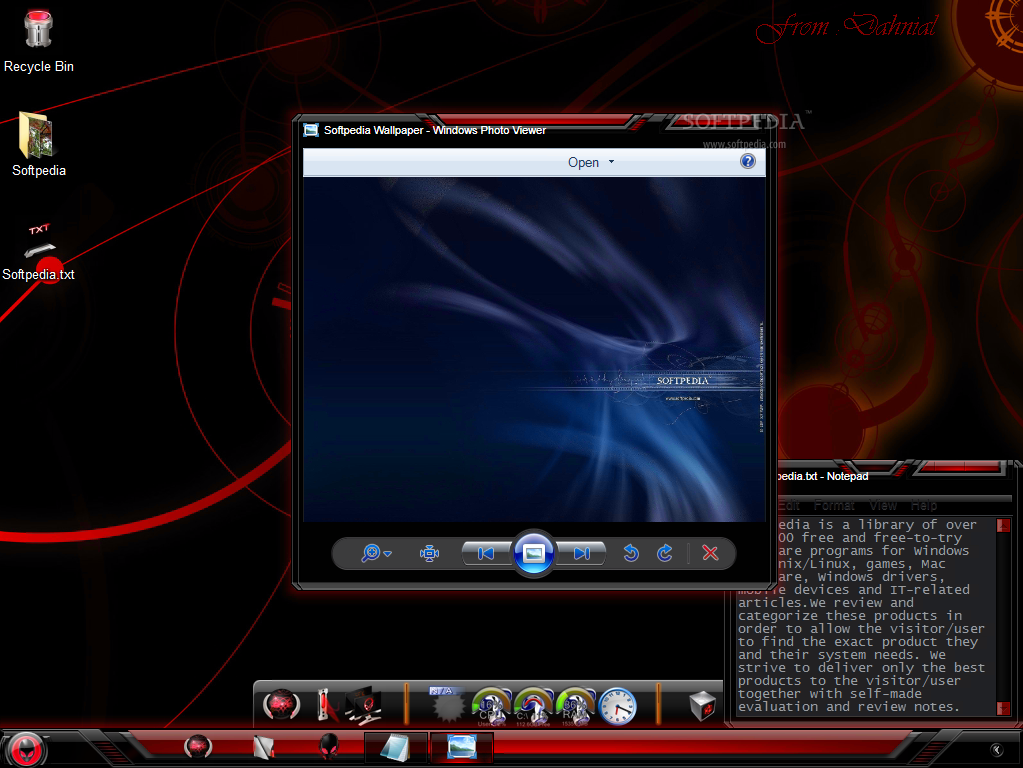
Task: Go to the previous photo
Action: click(x=486, y=553)
